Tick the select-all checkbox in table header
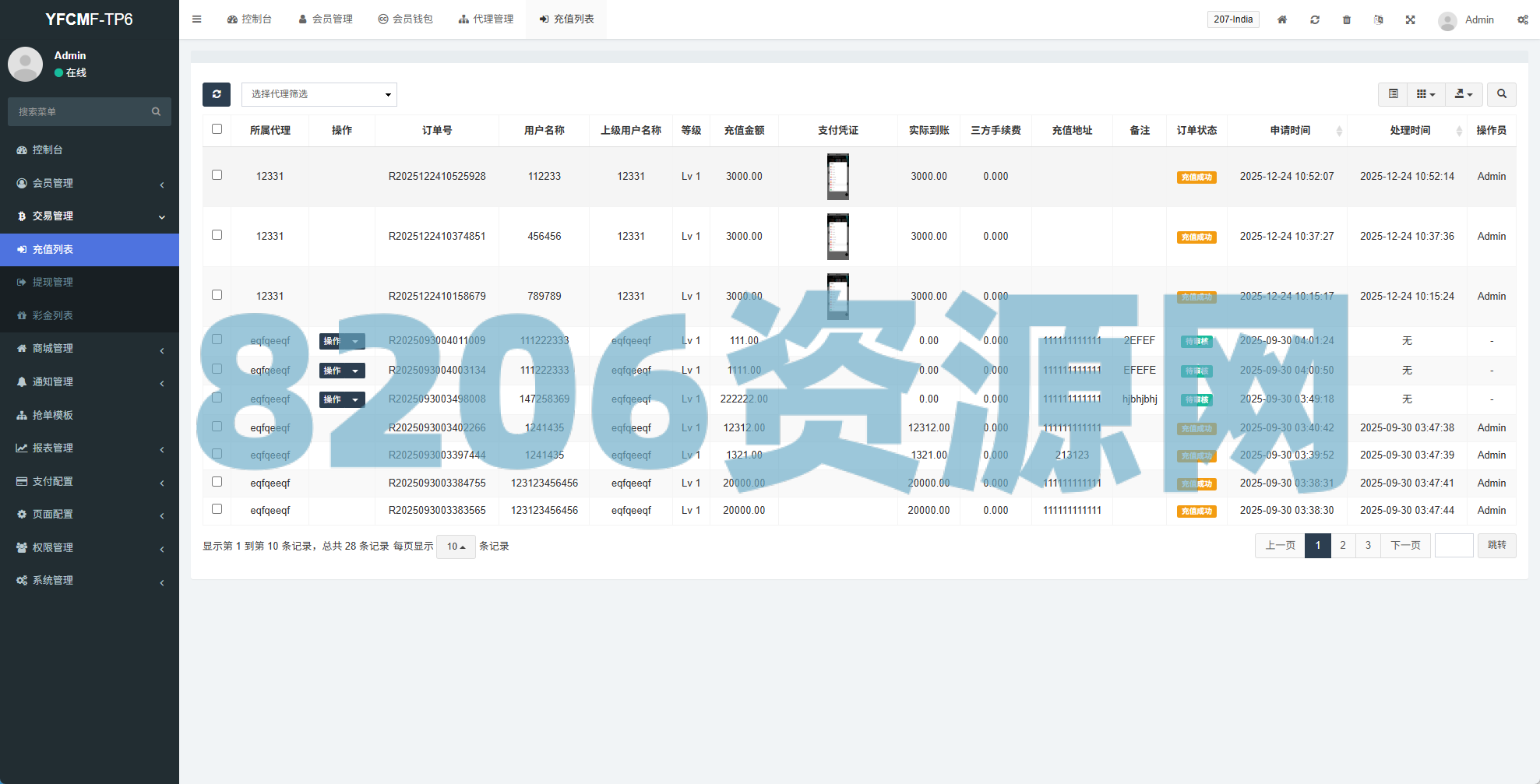 click(x=217, y=129)
